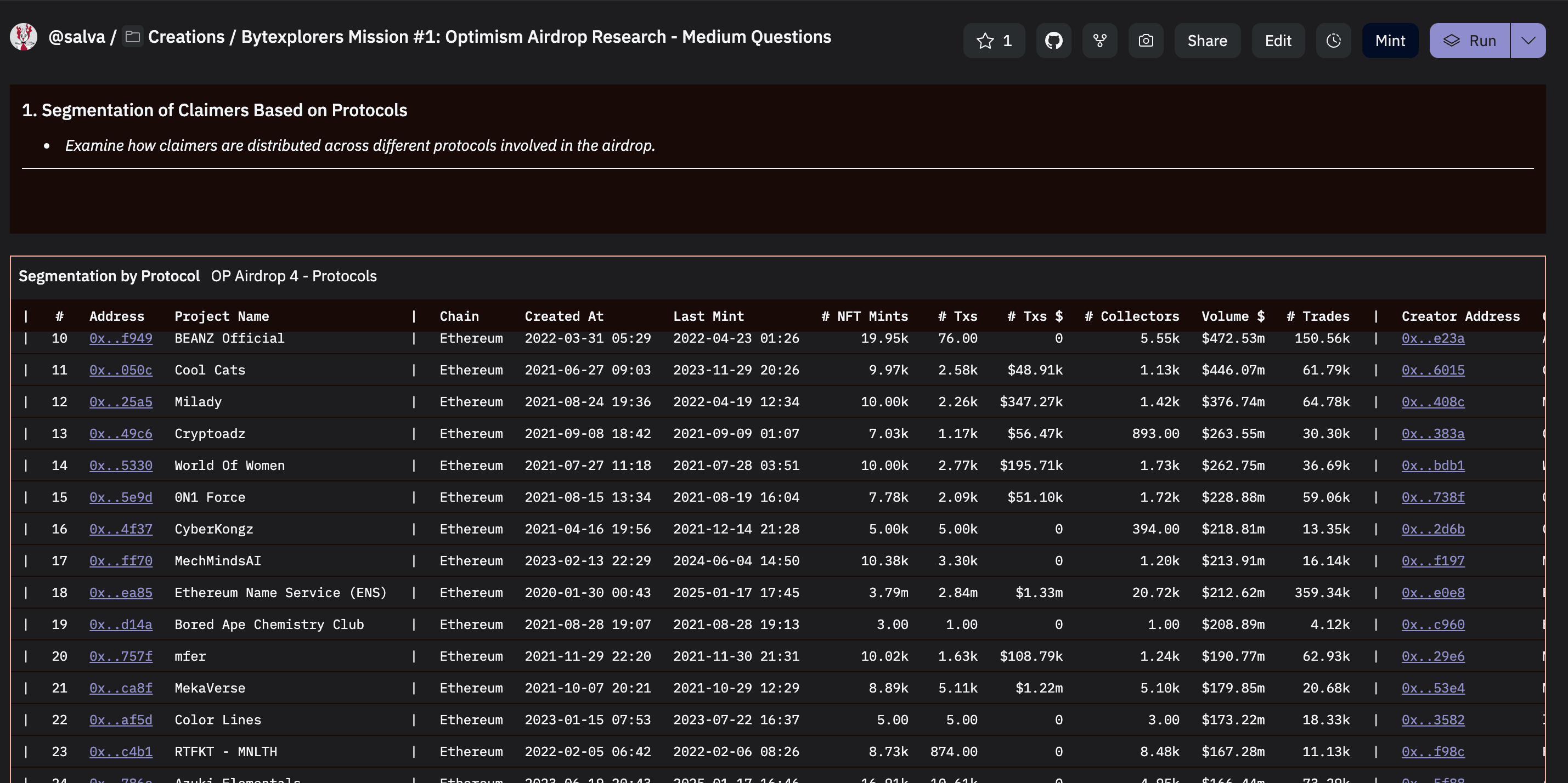Sort by the Created At column header
Viewport: 1568px width, 783px height.
564,316
